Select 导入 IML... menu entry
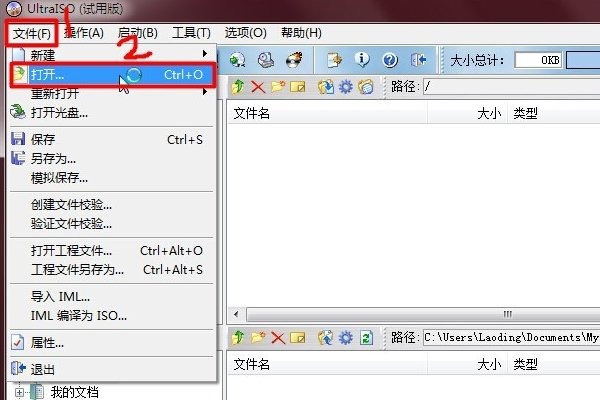This screenshot has width=600, height=400. pyautogui.click(x=112, y=297)
